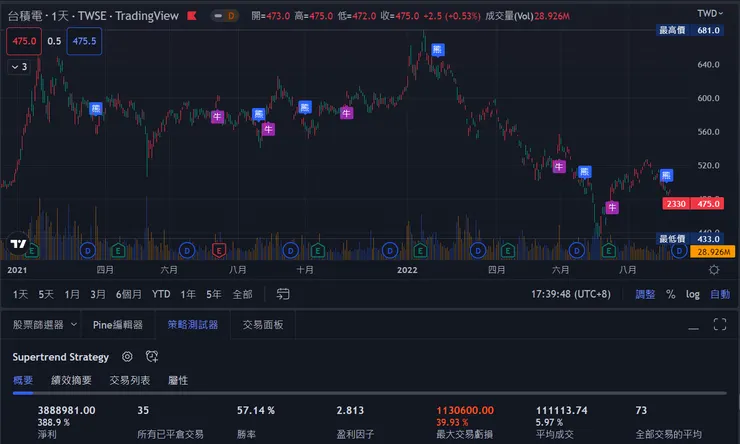Select the 交易列表 sub-tab
The width and height of the screenshot is (740, 444).
point(130,380)
